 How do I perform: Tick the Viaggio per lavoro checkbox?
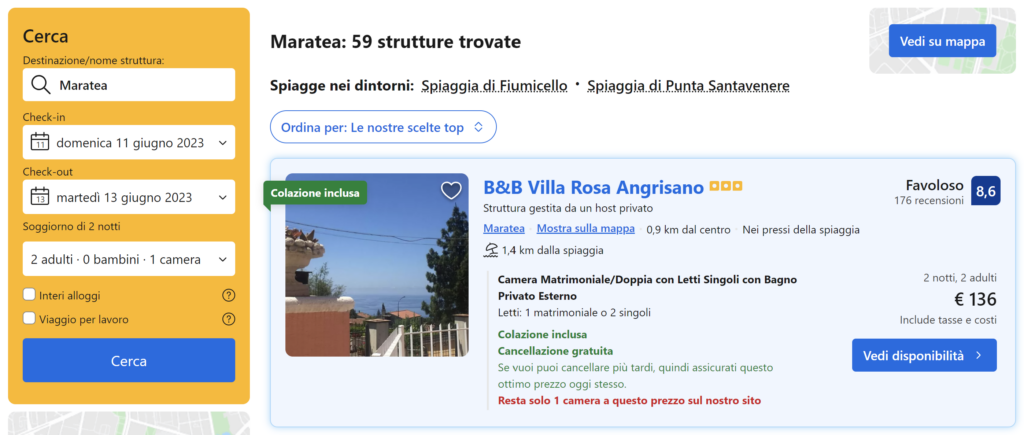(x=29, y=319)
